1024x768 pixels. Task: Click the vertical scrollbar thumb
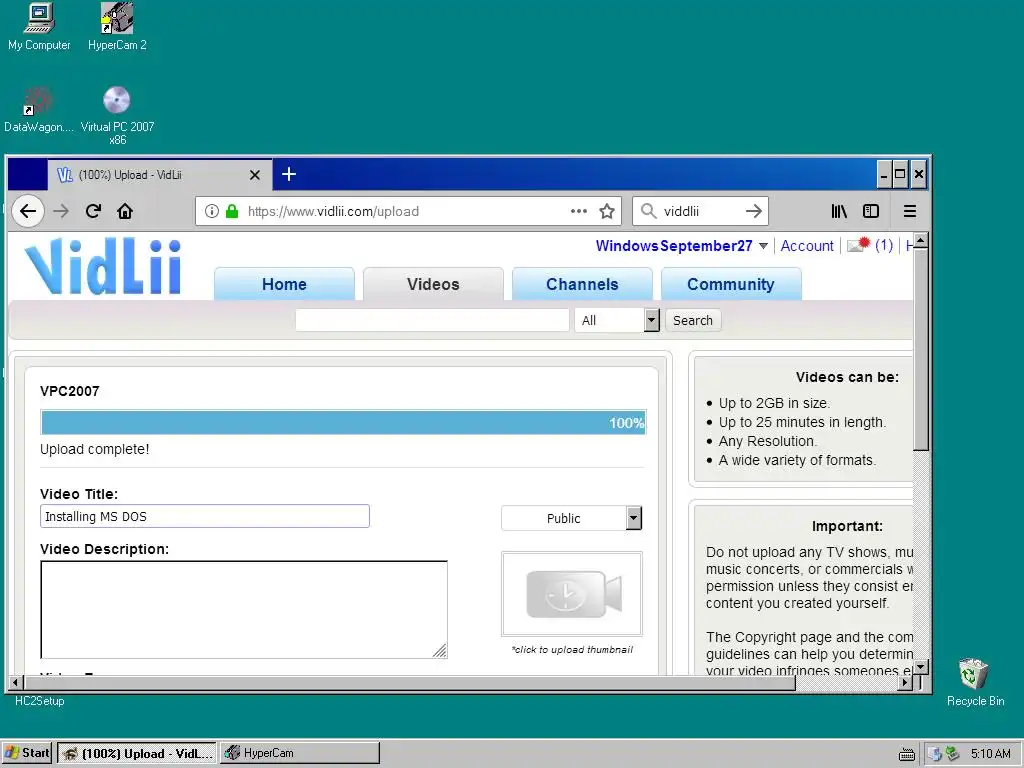(921, 349)
